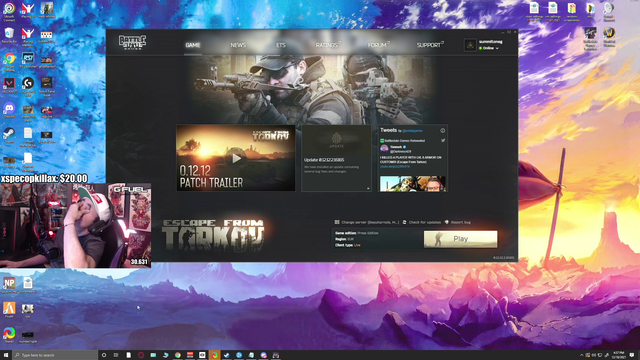The width and height of the screenshot is (640, 360).
Task: Switch to the NEWS tab
Action: tap(238, 45)
